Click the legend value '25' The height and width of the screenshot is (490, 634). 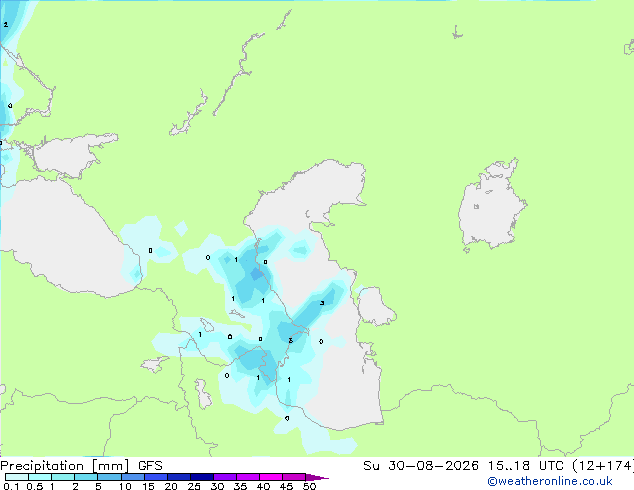tap(194, 486)
